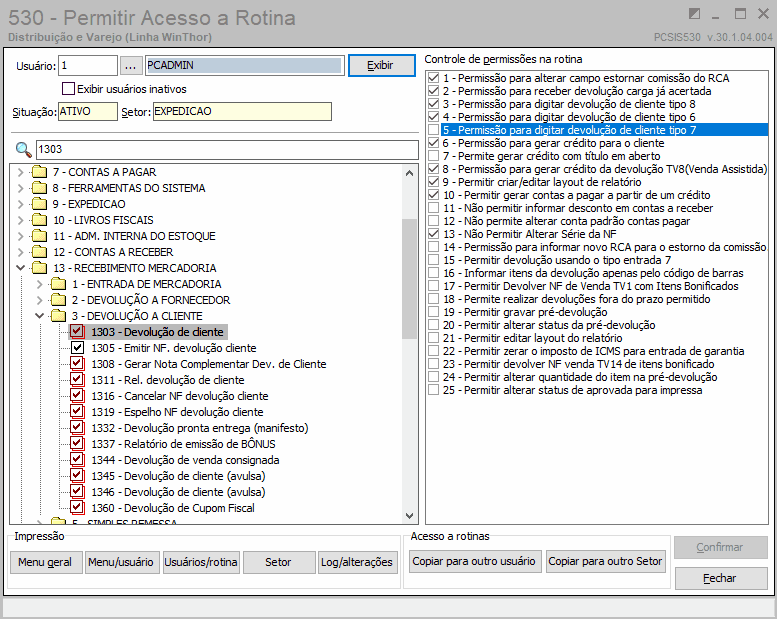
Task: Click the tree scrollbar up arrow
Action: tap(409, 173)
